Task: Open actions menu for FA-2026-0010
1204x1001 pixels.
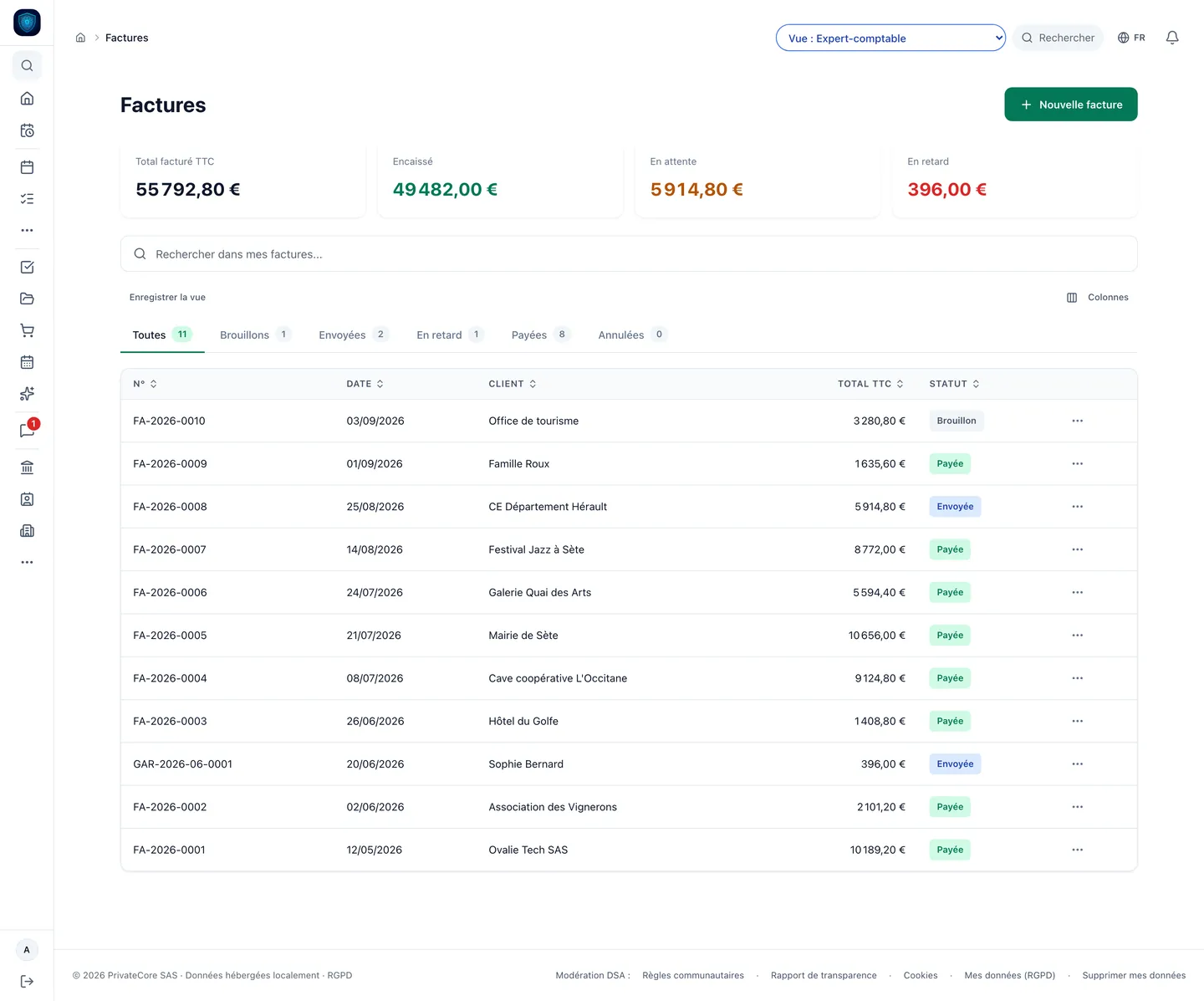Action: (x=1077, y=421)
